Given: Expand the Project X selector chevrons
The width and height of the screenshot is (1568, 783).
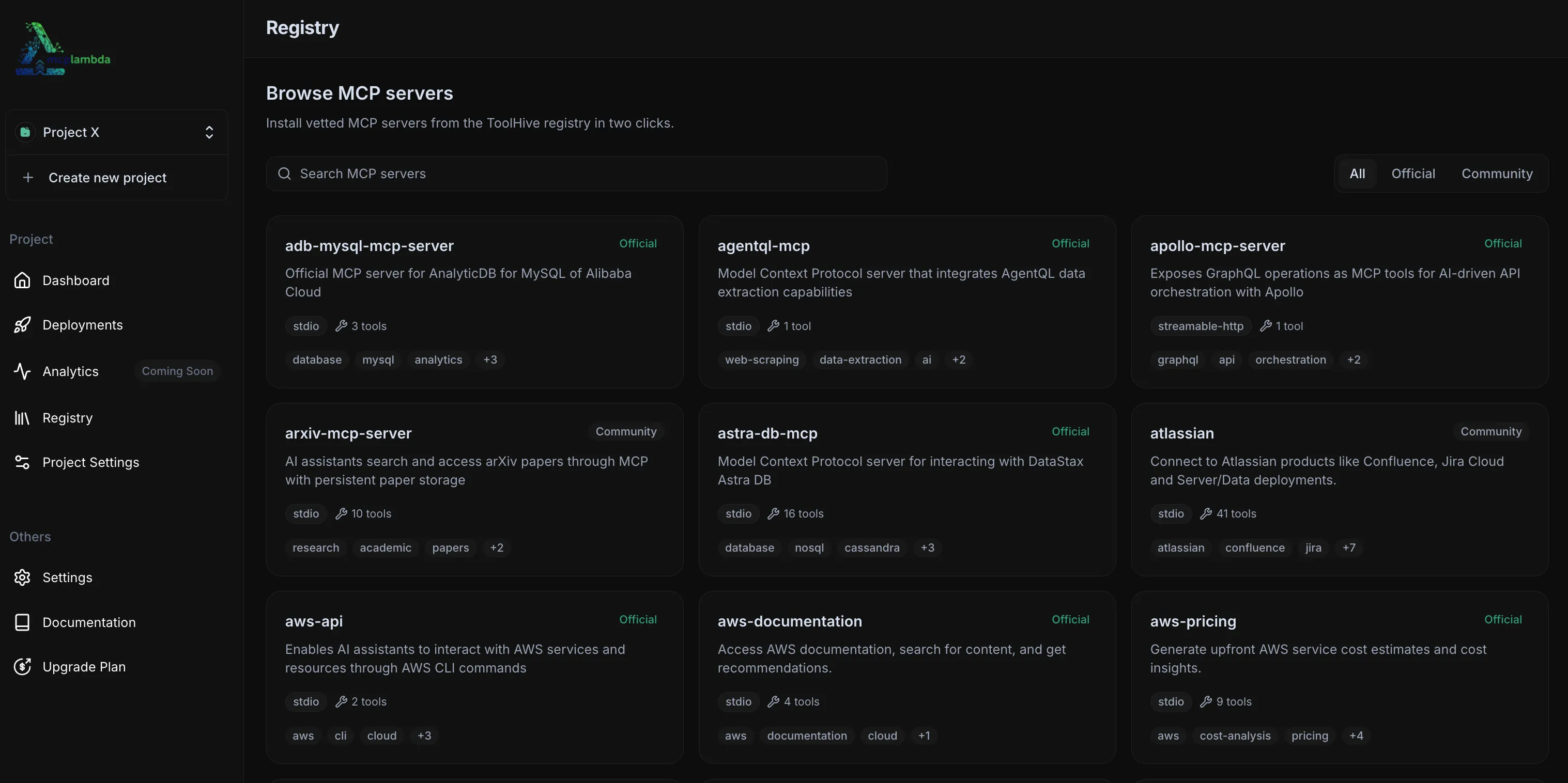Looking at the screenshot, I should pyautogui.click(x=209, y=132).
